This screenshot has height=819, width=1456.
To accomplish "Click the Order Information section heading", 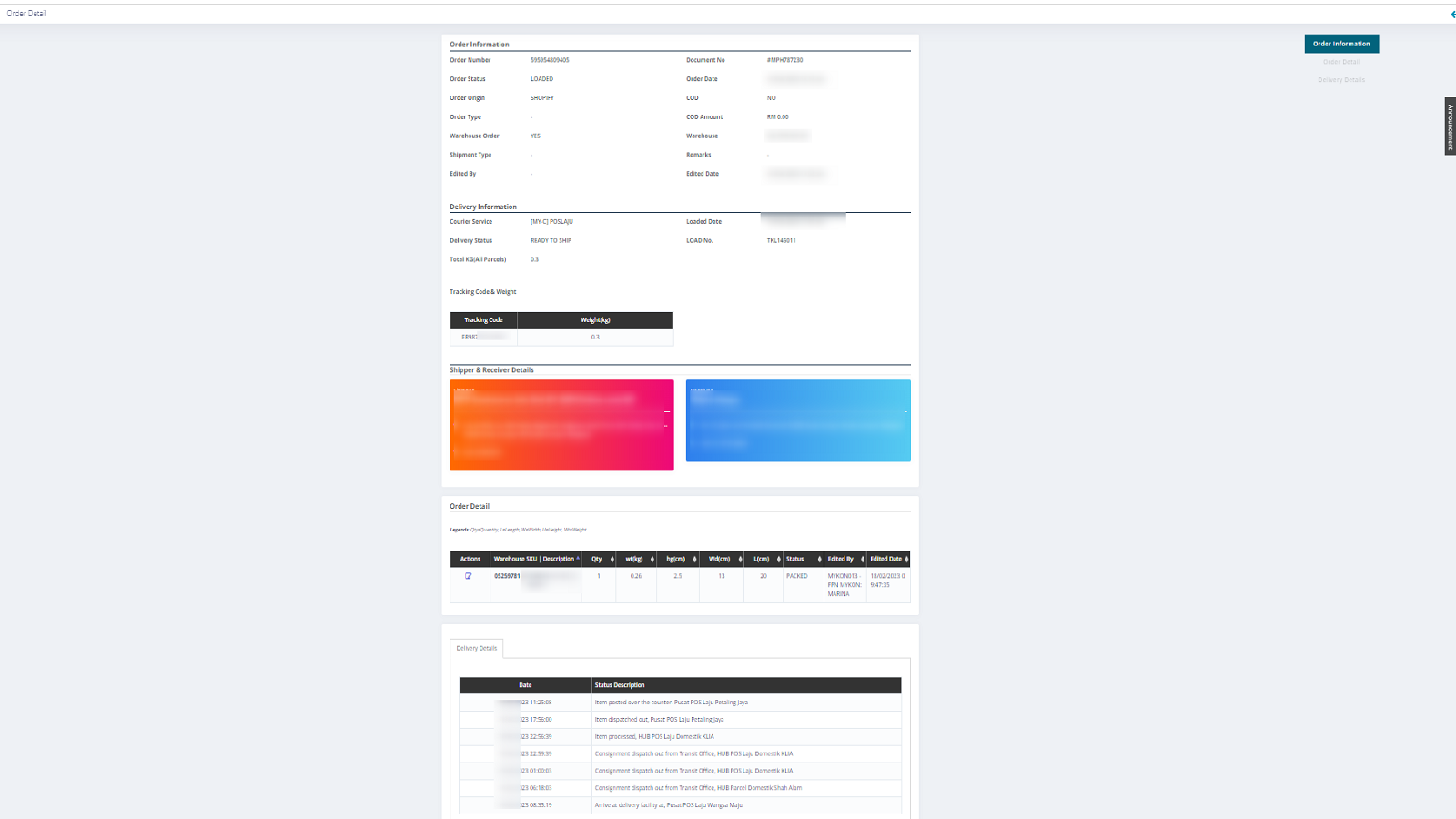I will coord(480,45).
